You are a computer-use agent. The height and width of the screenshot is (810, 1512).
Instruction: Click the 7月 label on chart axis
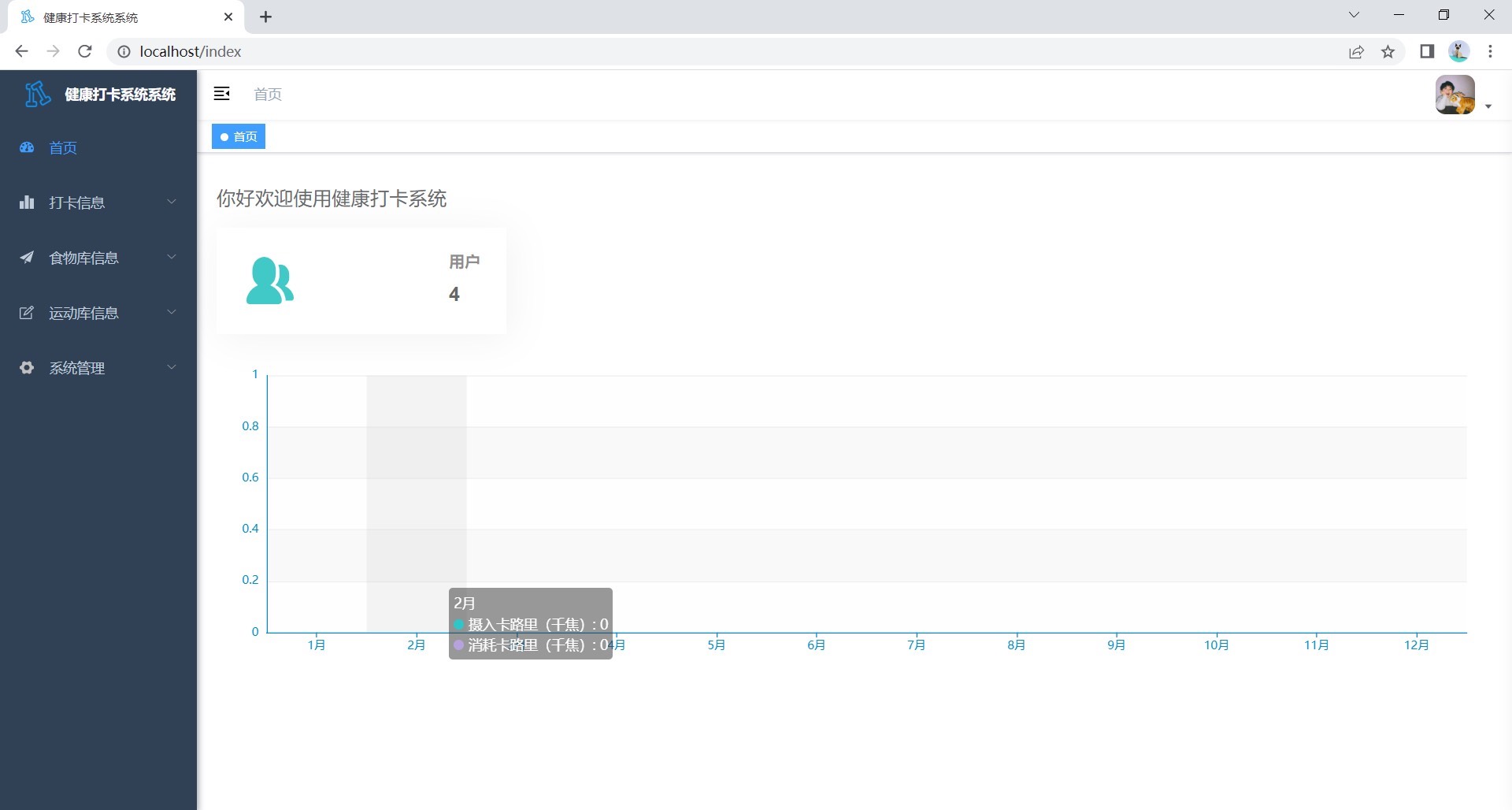click(917, 645)
